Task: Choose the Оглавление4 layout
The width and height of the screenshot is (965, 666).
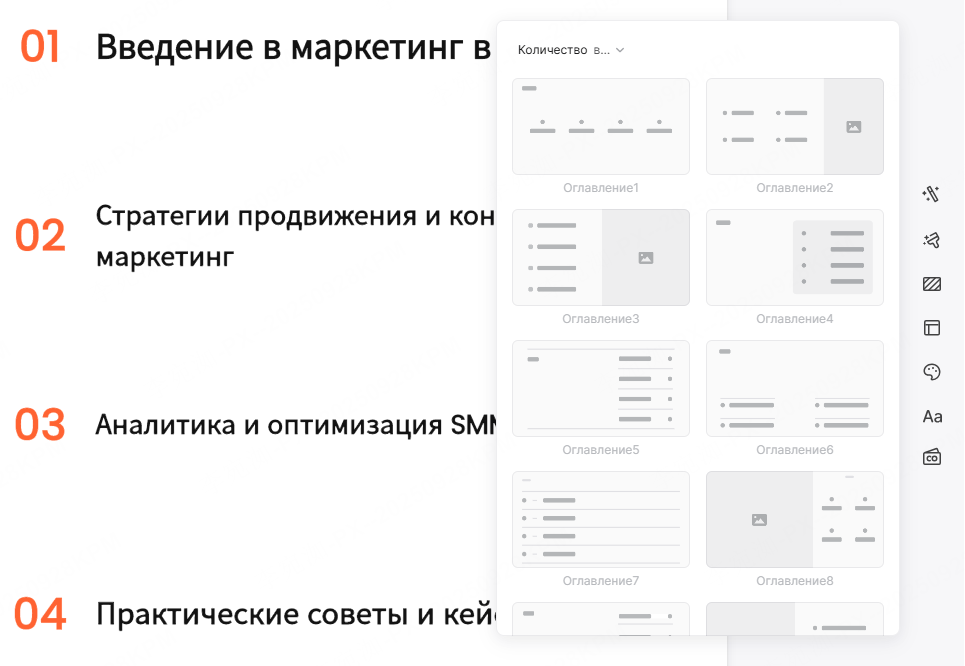Action: (794, 257)
